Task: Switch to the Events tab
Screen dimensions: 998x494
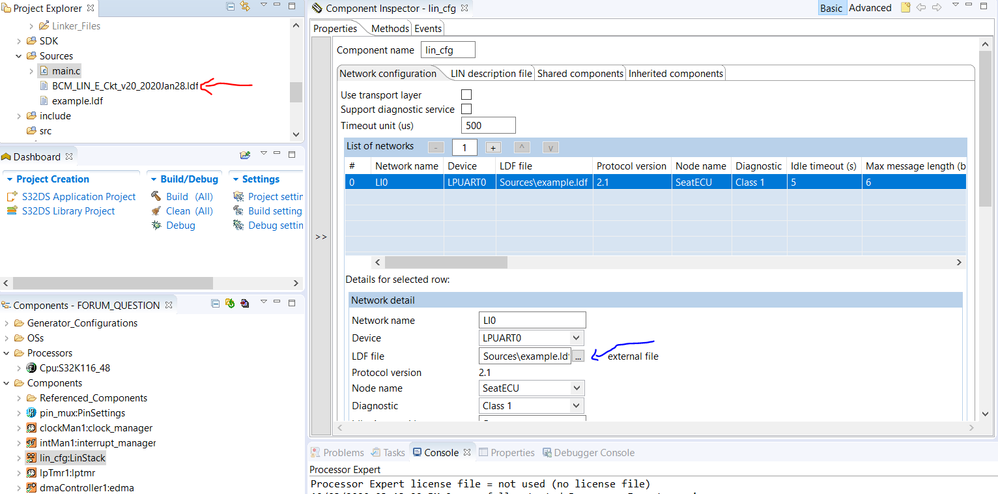Action: pos(428,29)
